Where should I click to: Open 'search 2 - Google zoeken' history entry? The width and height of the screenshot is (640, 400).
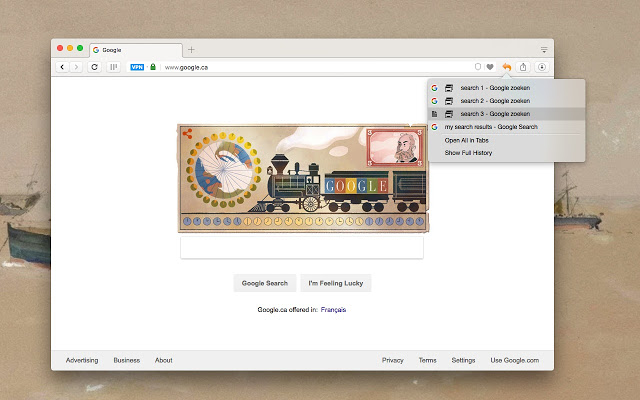[506, 101]
